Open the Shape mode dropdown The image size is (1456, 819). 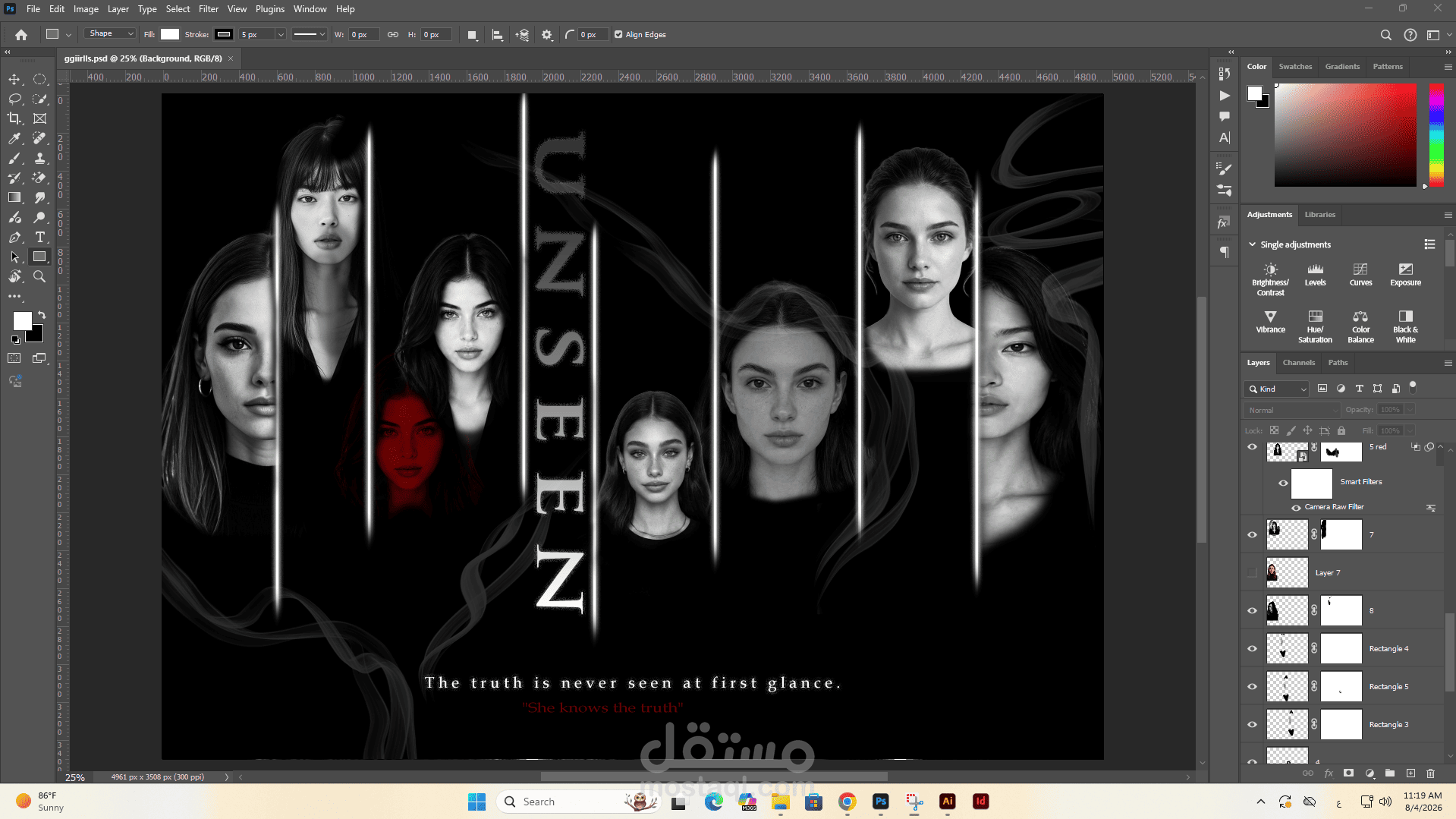[x=110, y=34]
